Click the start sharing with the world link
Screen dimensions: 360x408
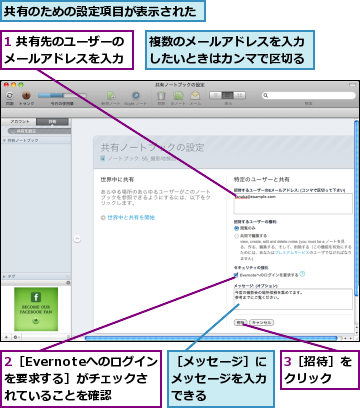[x=131, y=218]
